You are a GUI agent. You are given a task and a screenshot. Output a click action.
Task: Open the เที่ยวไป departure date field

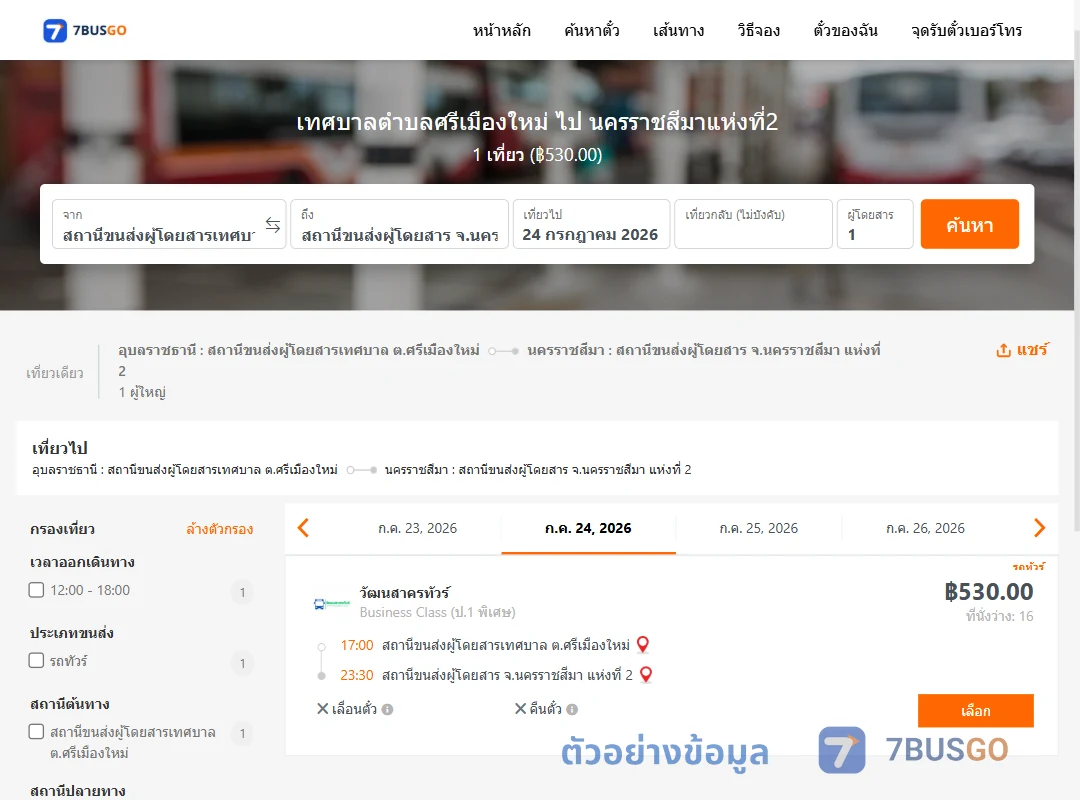tap(591, 224)
